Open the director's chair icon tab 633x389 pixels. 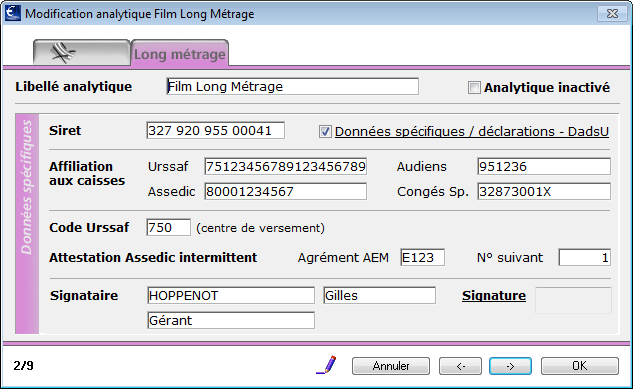click(x=82, y=52)
